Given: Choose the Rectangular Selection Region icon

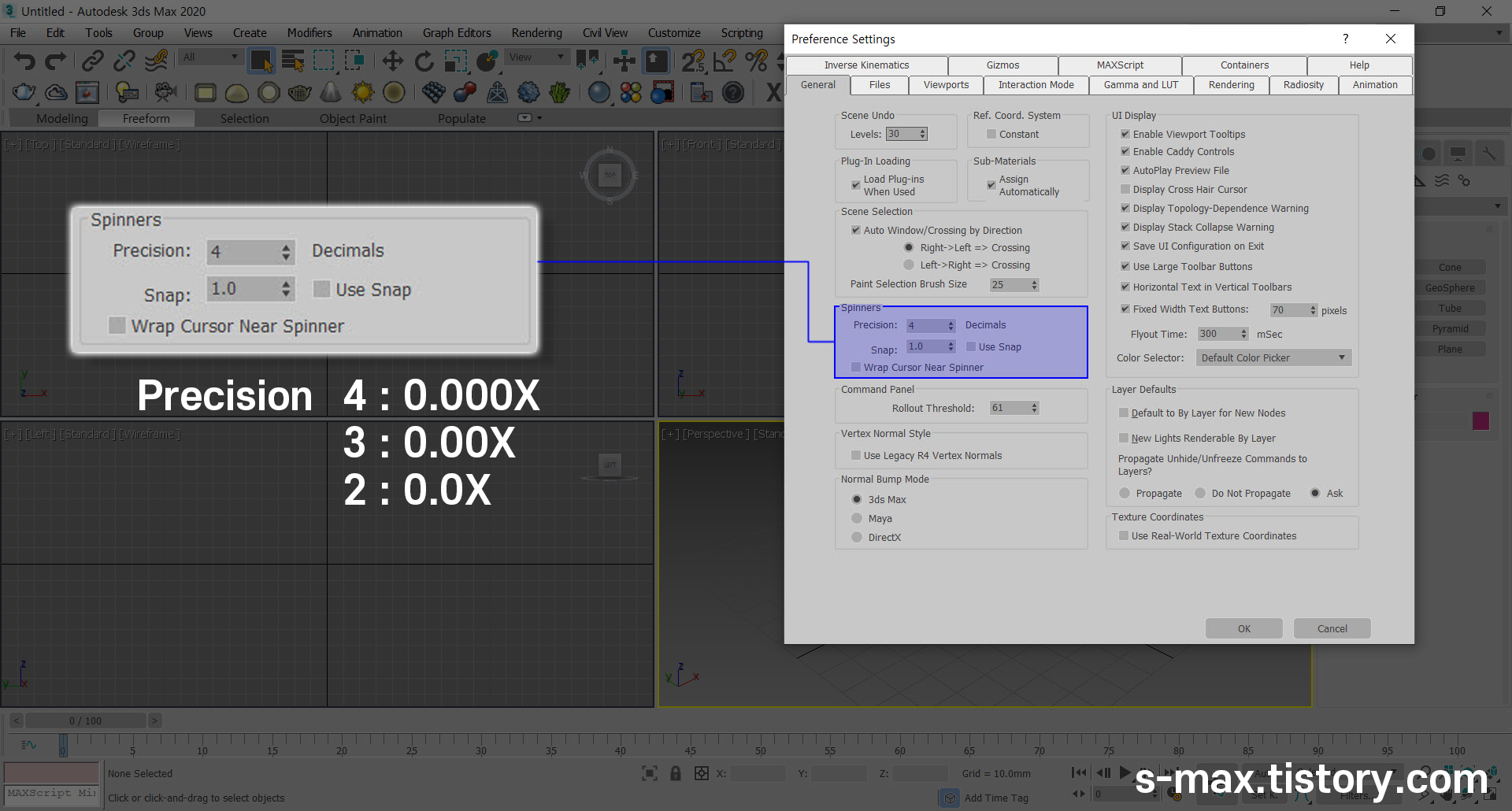Looking at the screenshot, I should 324,61.
